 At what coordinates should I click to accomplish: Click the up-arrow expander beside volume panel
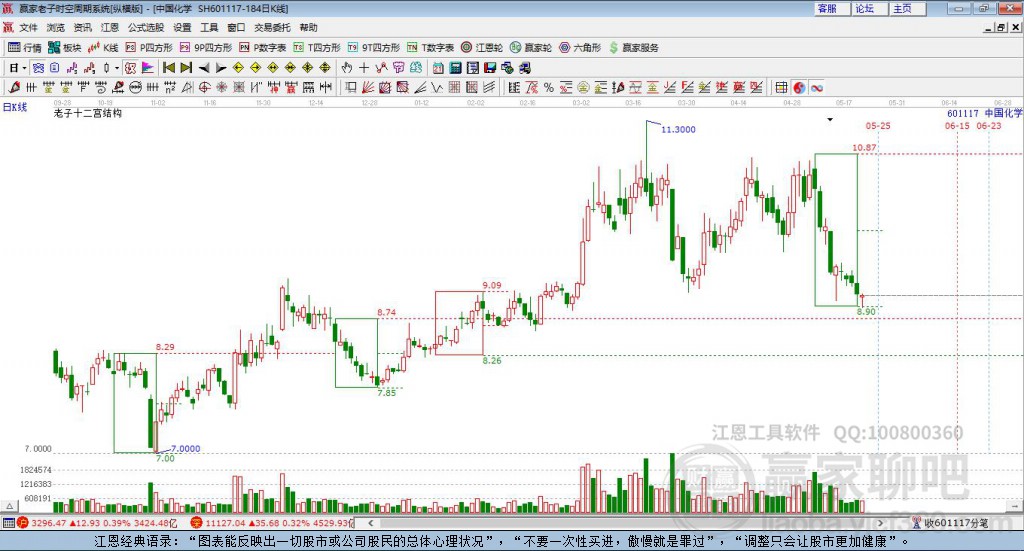[x=9, y=506]
